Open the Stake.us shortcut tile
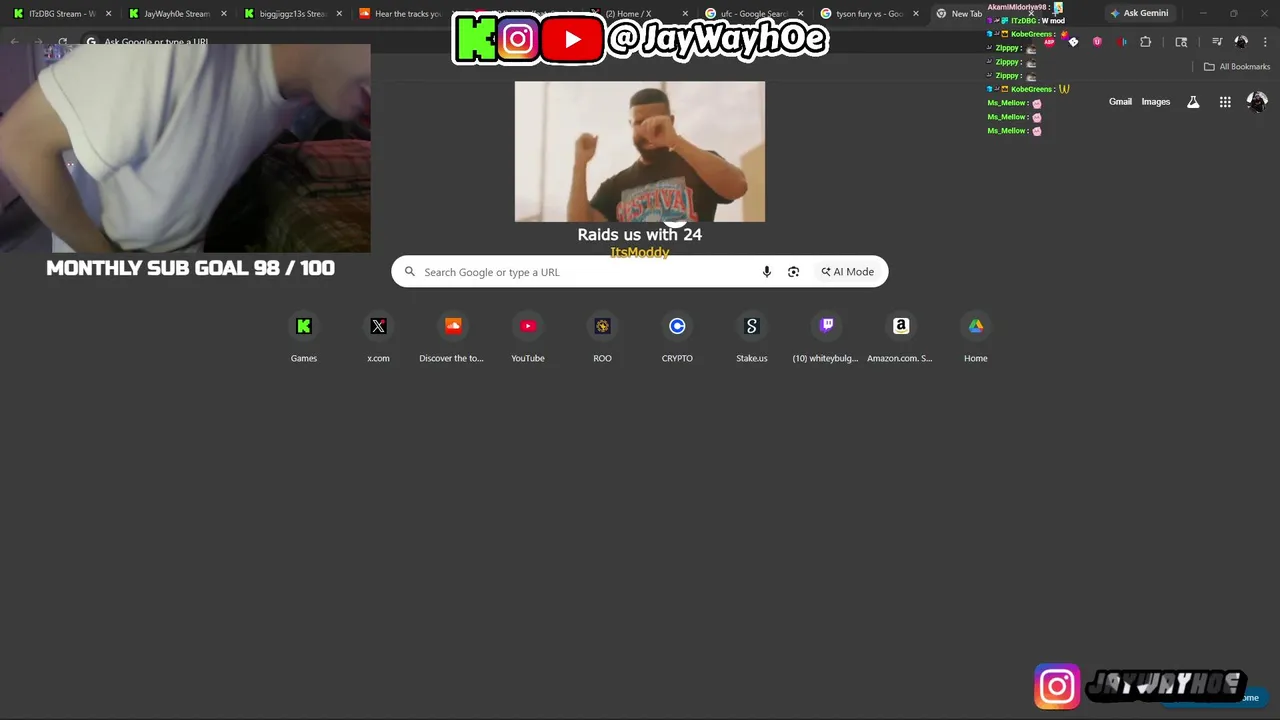 point(752,338)
